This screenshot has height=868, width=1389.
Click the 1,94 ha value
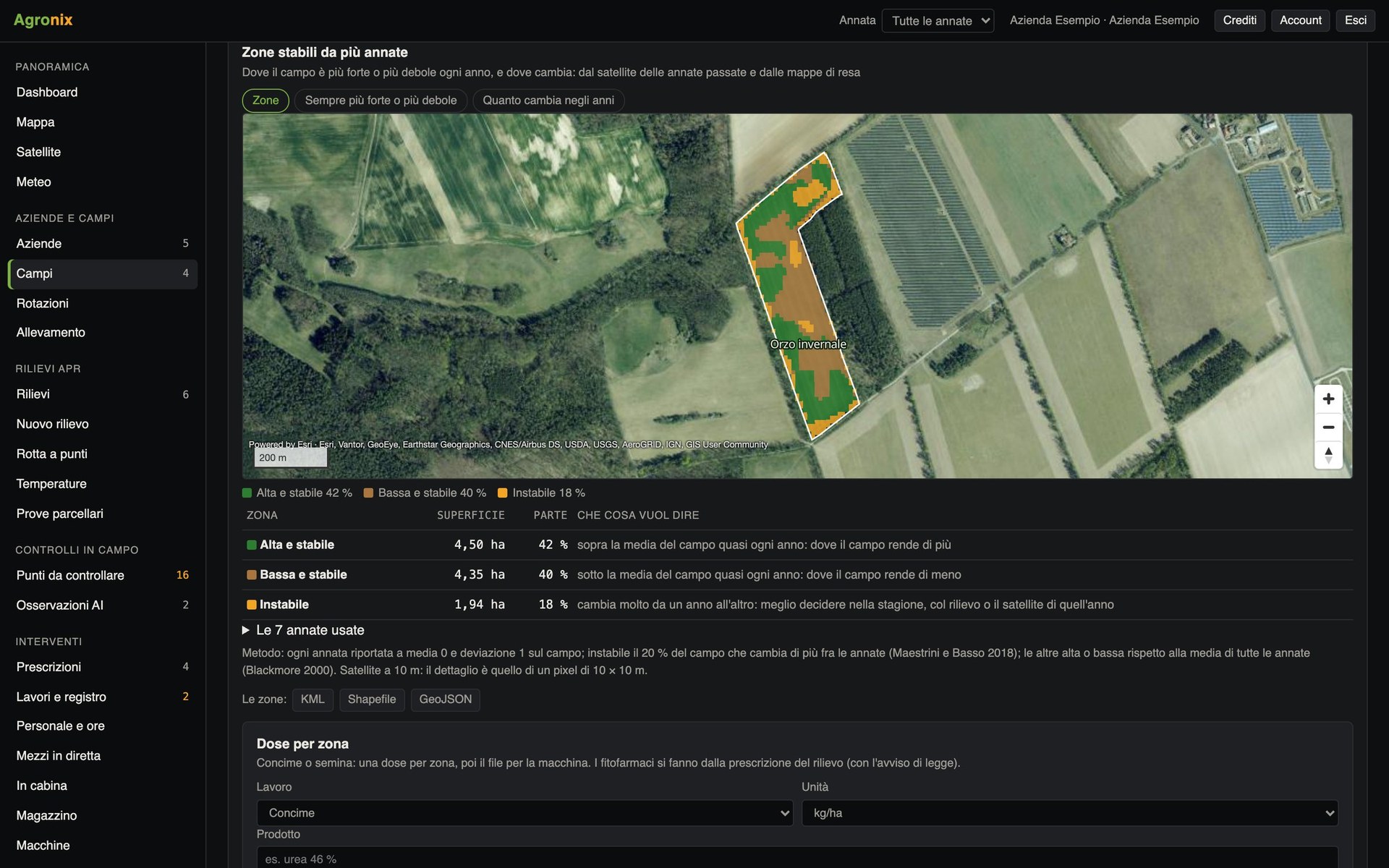pos(479,605)
